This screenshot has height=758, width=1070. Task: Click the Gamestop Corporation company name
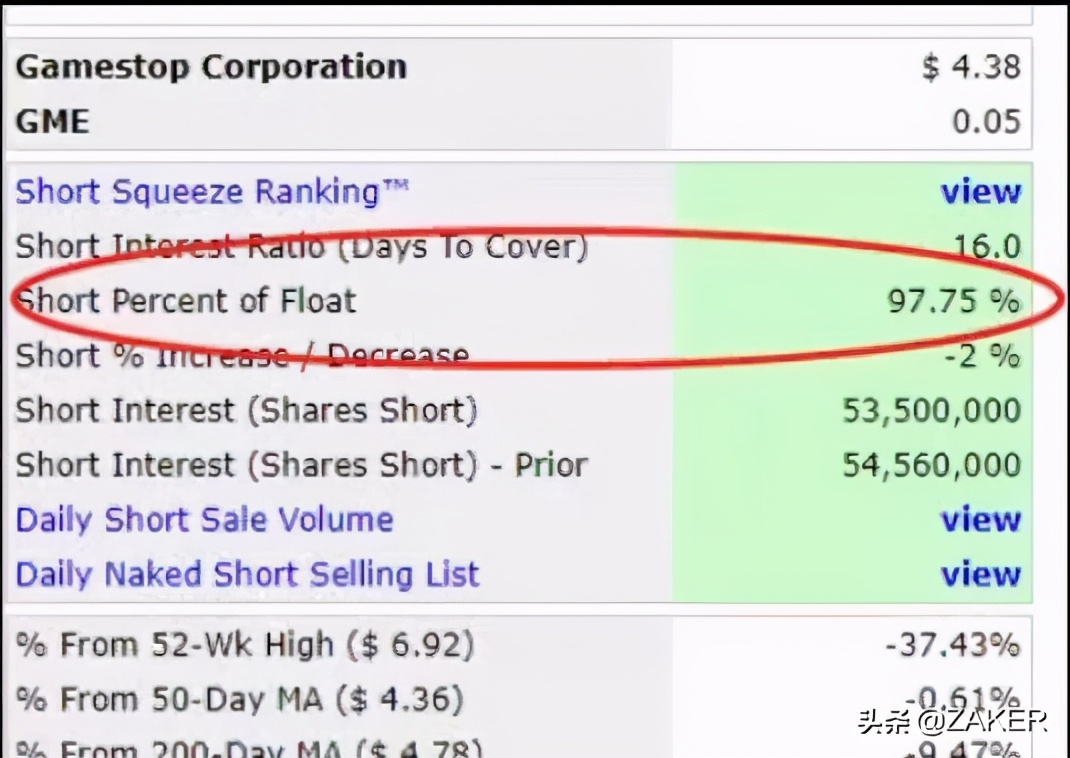coord(211,67)
